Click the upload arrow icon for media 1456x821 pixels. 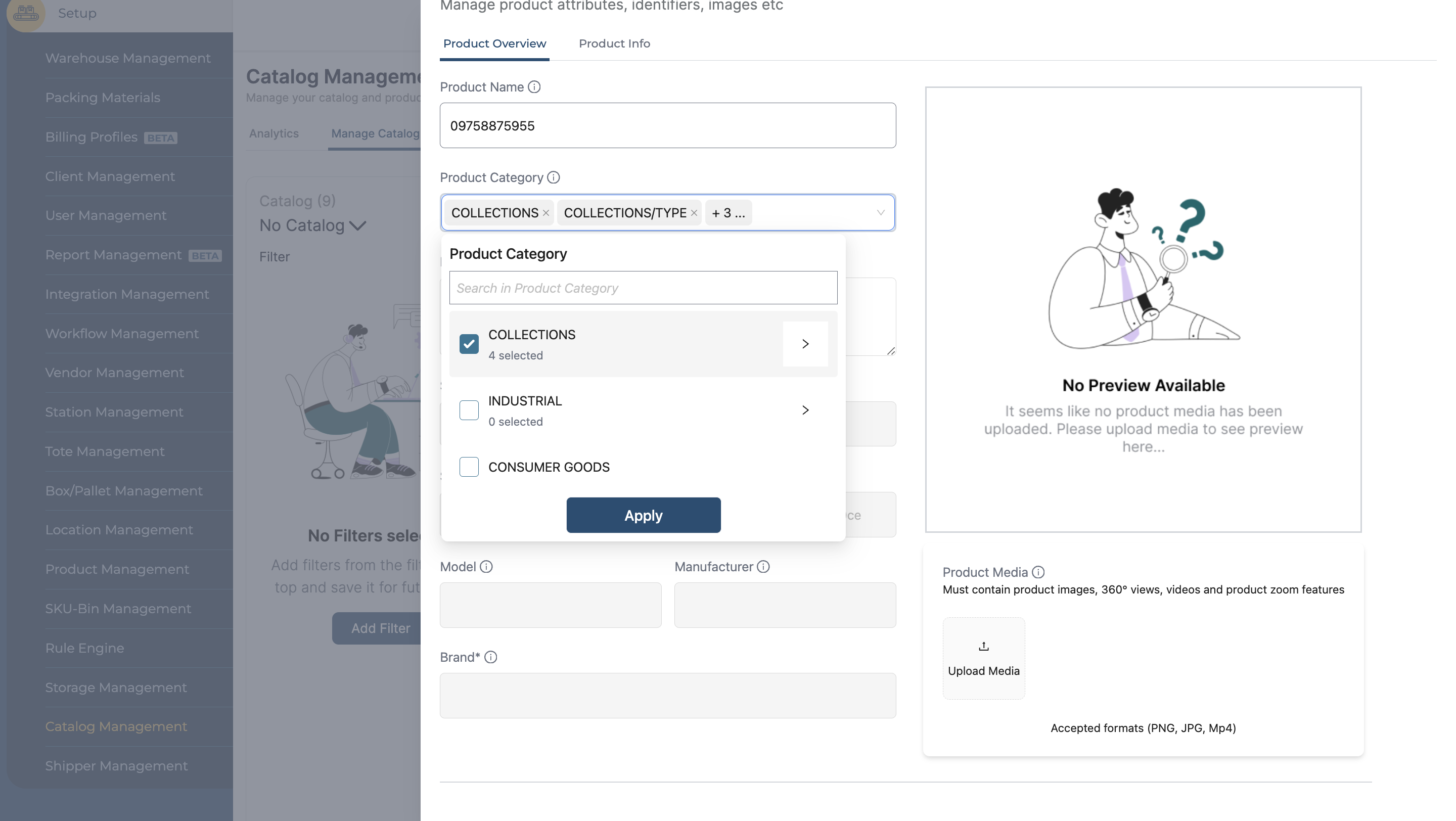click(x=983, y=647)
